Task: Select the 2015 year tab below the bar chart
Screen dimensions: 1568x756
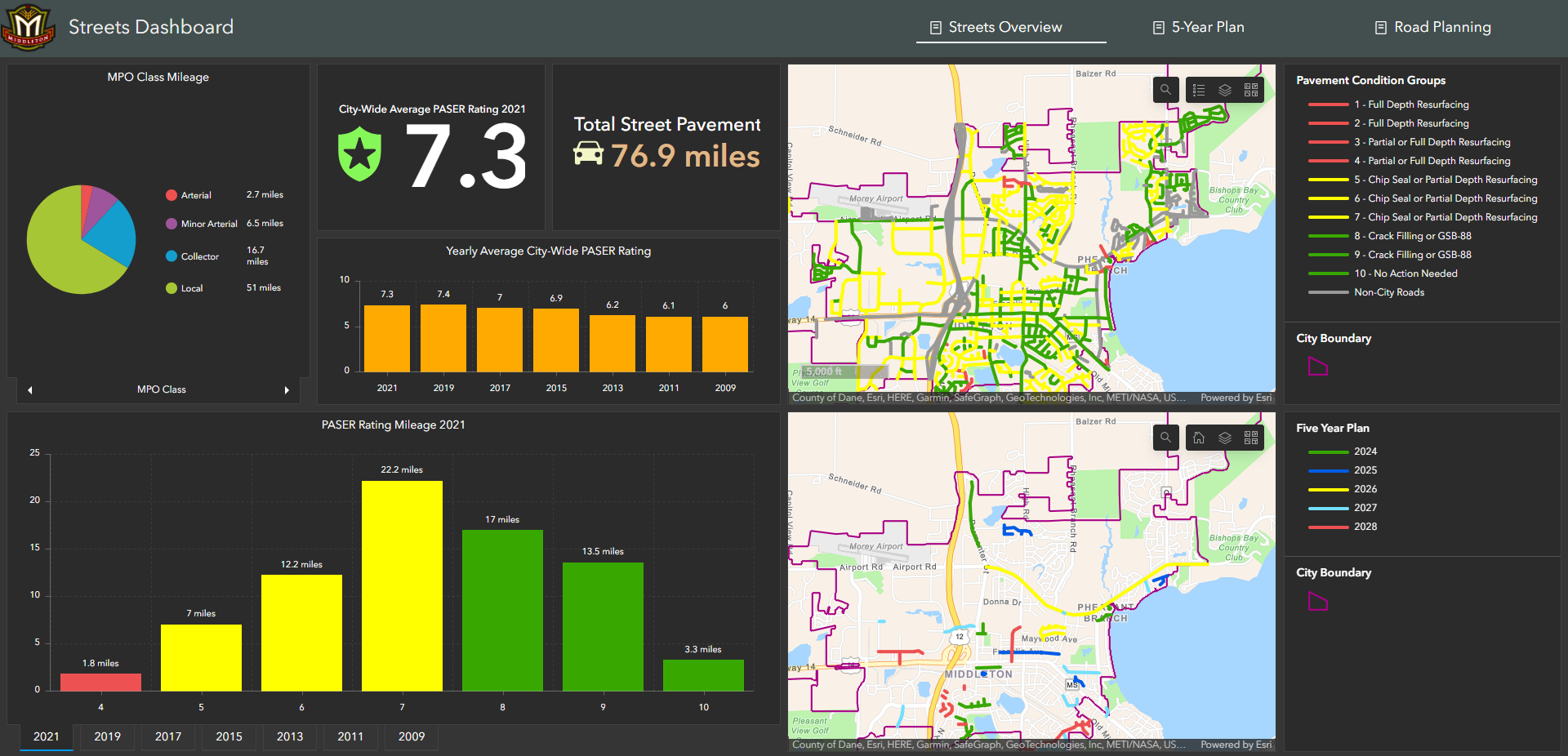Action: point(229,736)
